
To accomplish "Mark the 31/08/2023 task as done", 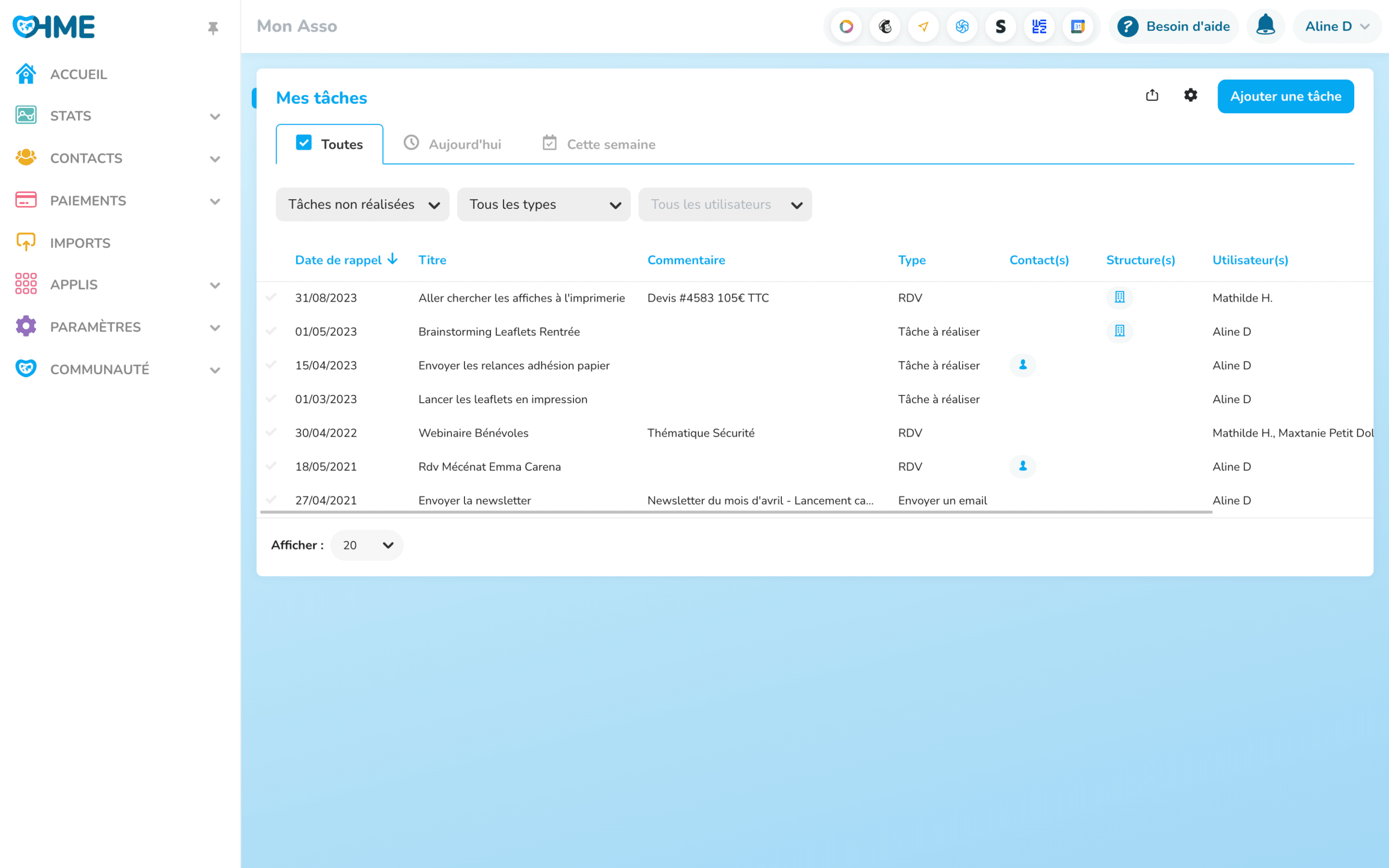I will point(271,297).
